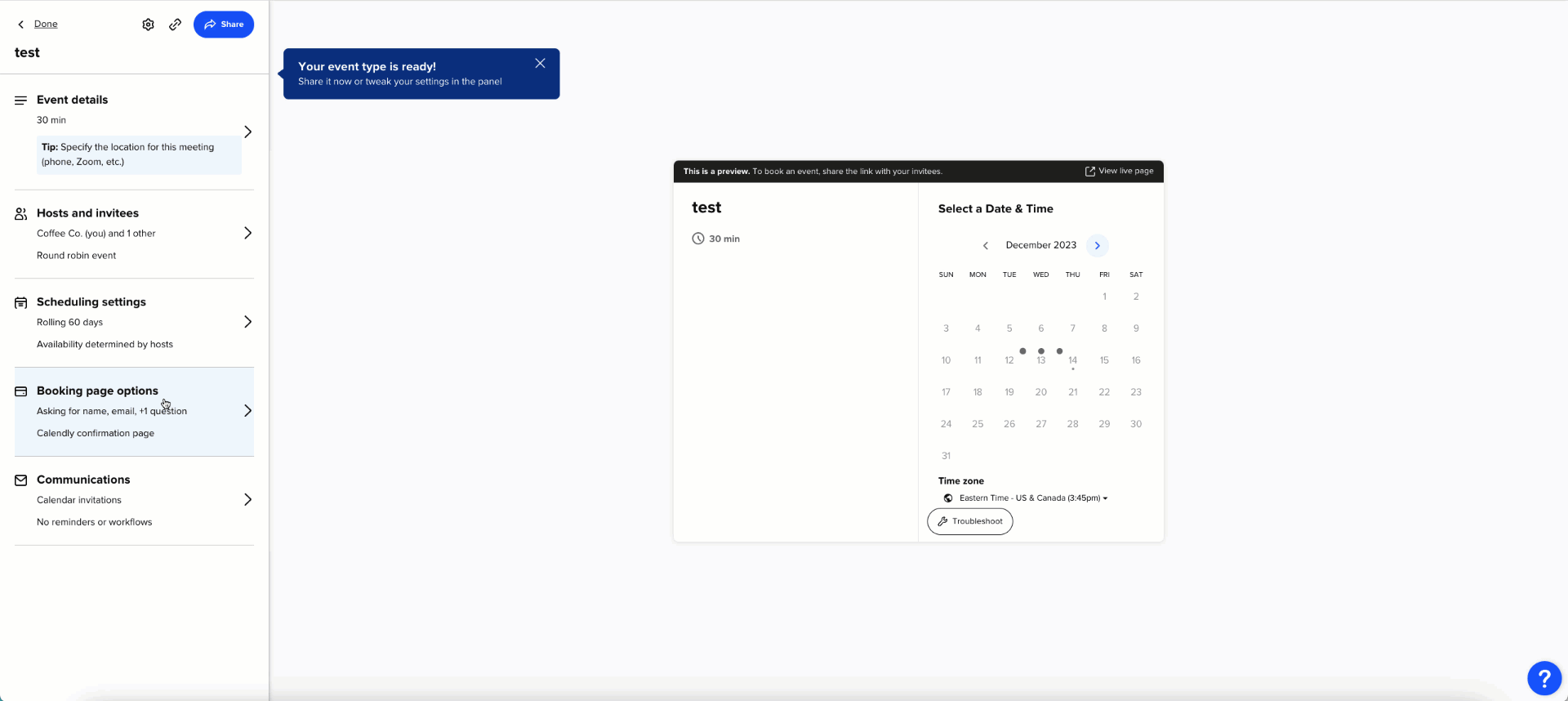Image resolution: width=1568 pixels, height=701 pixels.
Task: Expand Scheduling settings section
Action: tap(247, 322)
